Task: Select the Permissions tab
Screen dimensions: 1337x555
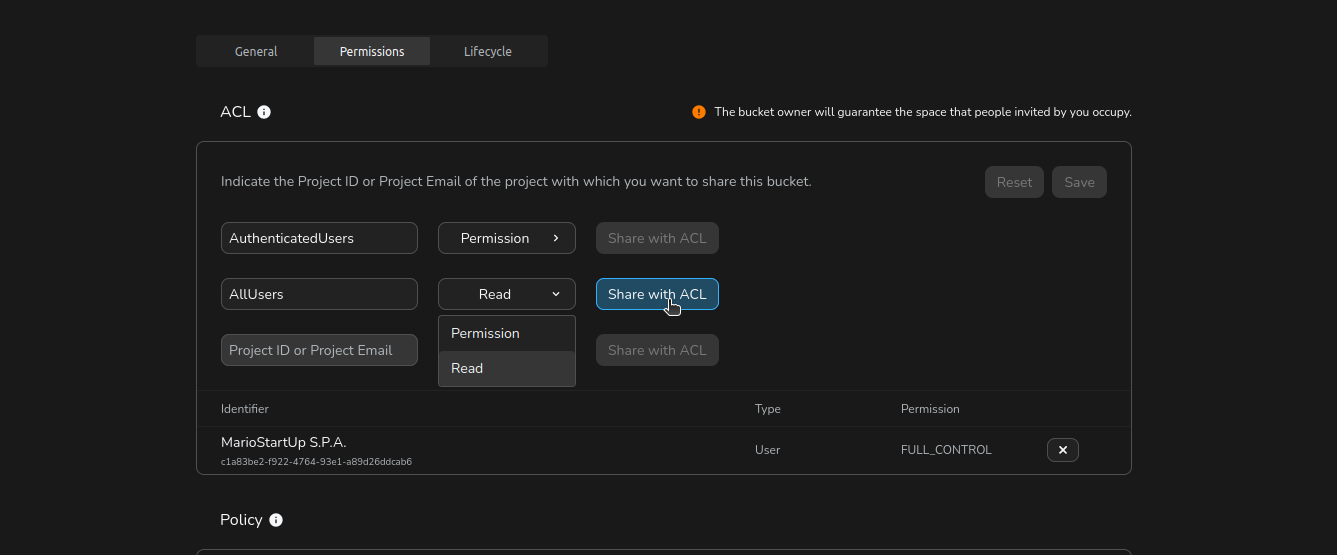Action: tap(372, 51)
